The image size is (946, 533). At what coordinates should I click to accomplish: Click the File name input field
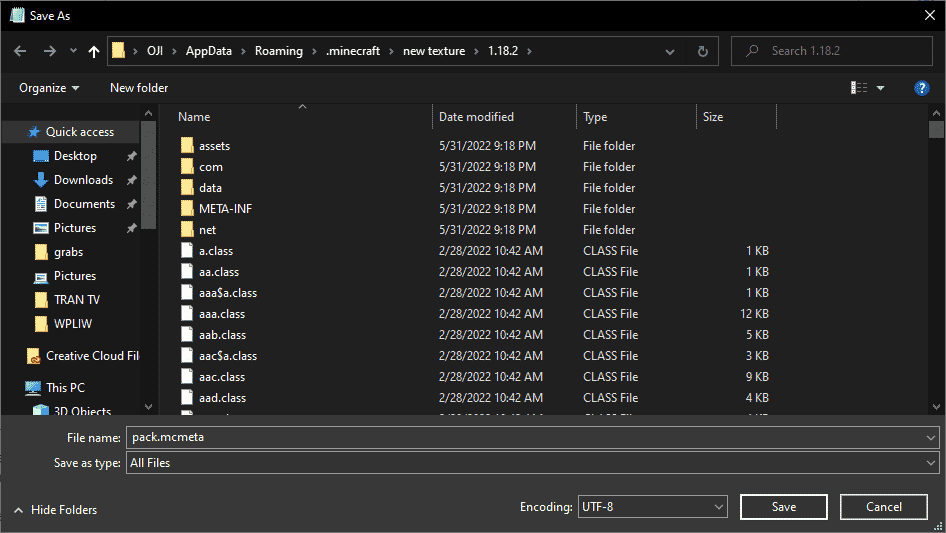point(525,437)
